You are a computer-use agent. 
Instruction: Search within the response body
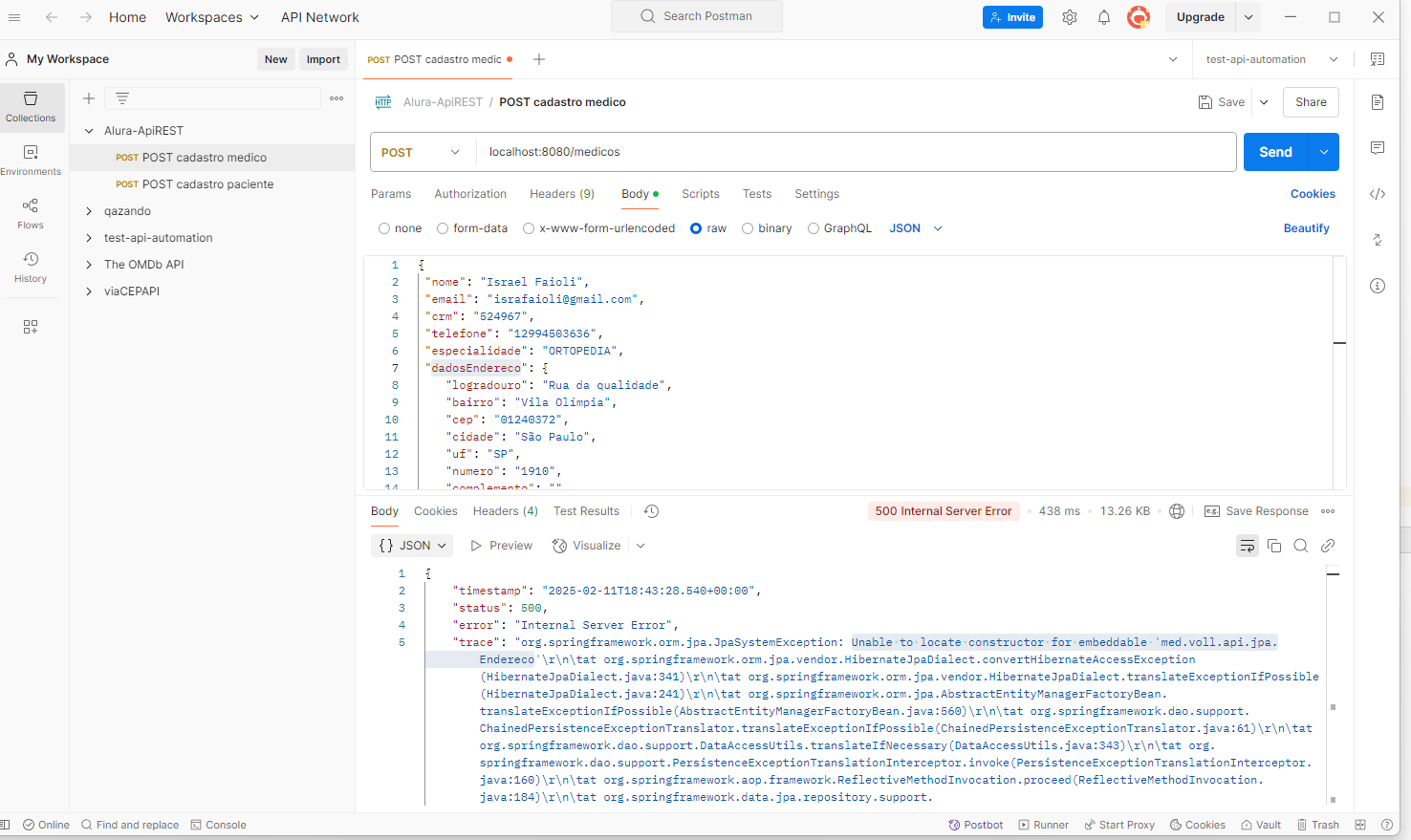[1301, 546]
